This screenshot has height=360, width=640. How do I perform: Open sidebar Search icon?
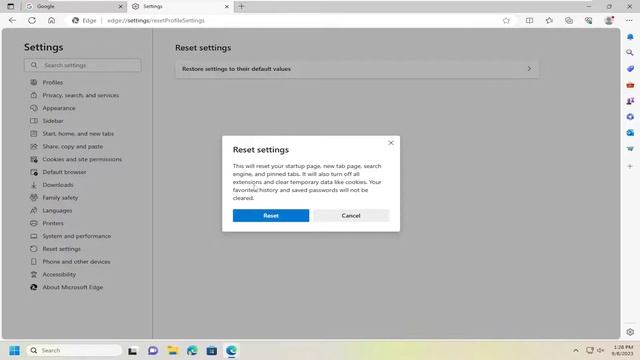[x=630, y=53]
